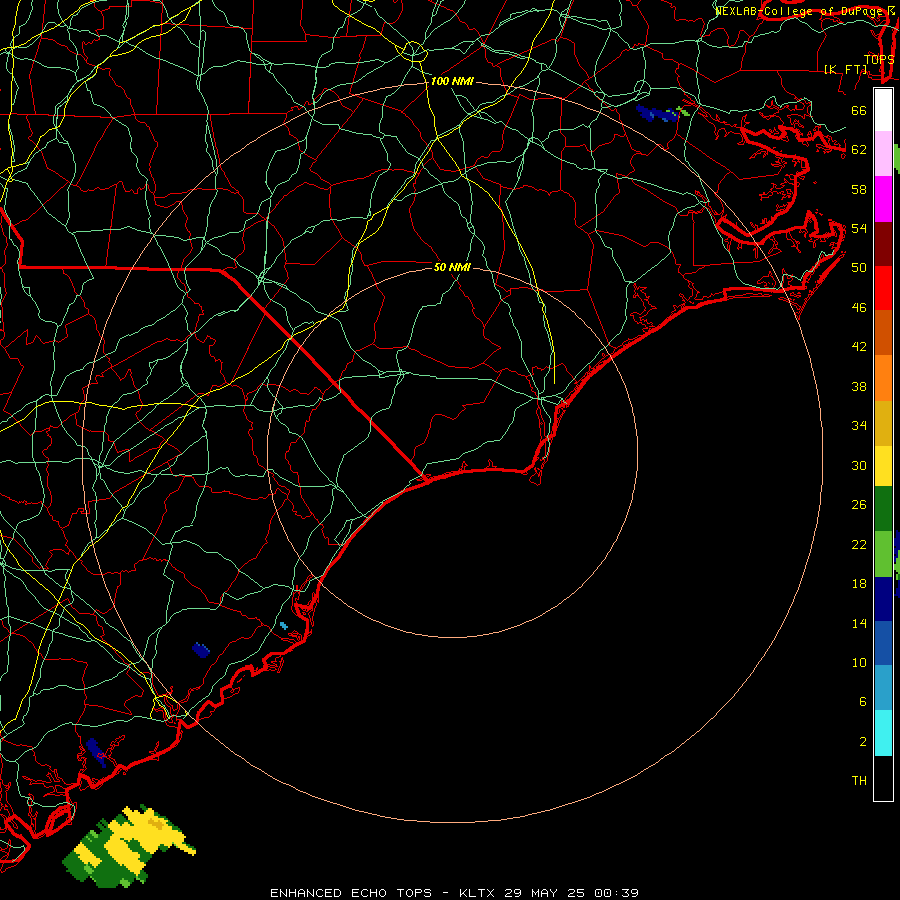This screenshot has width=900, height=900.
Task: Click the light blue legend swatch
Action: point(883,688)
